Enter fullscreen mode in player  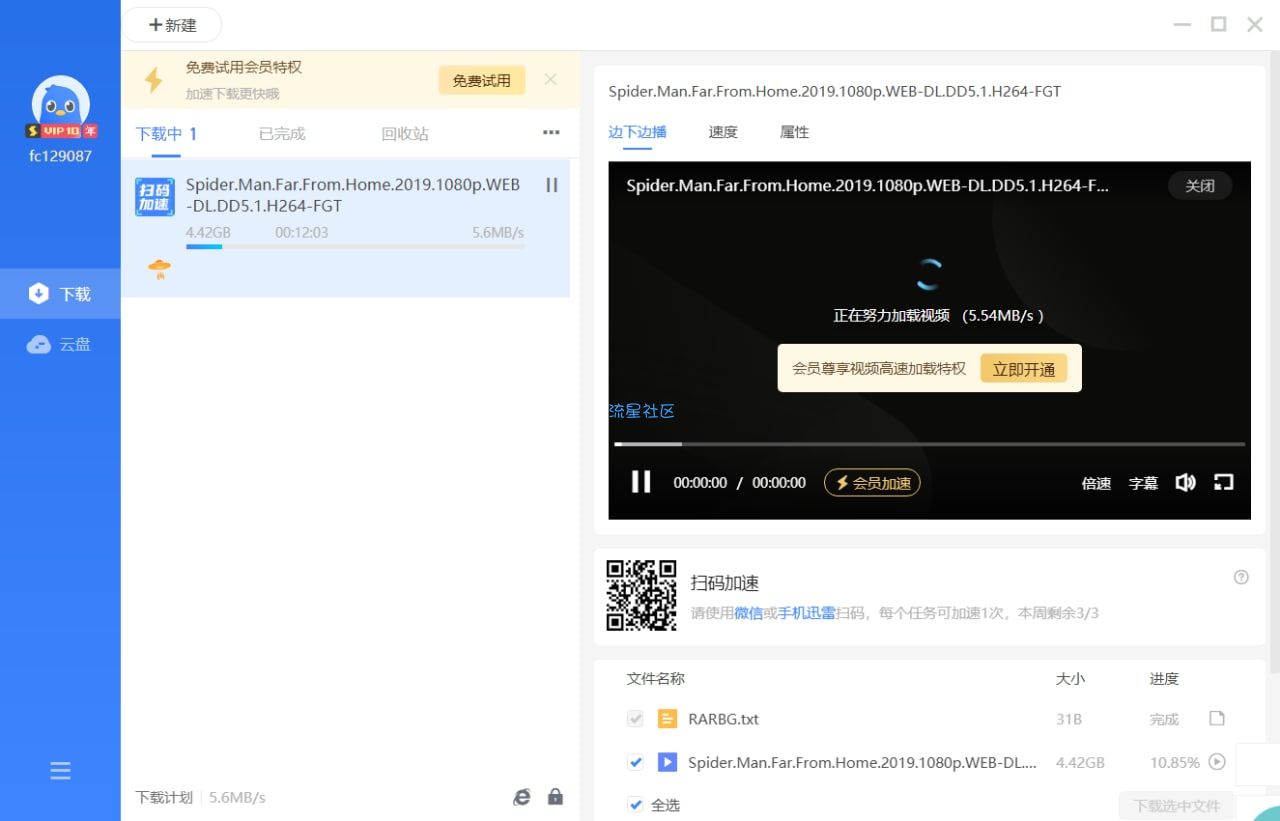(x=1223, y=482)
